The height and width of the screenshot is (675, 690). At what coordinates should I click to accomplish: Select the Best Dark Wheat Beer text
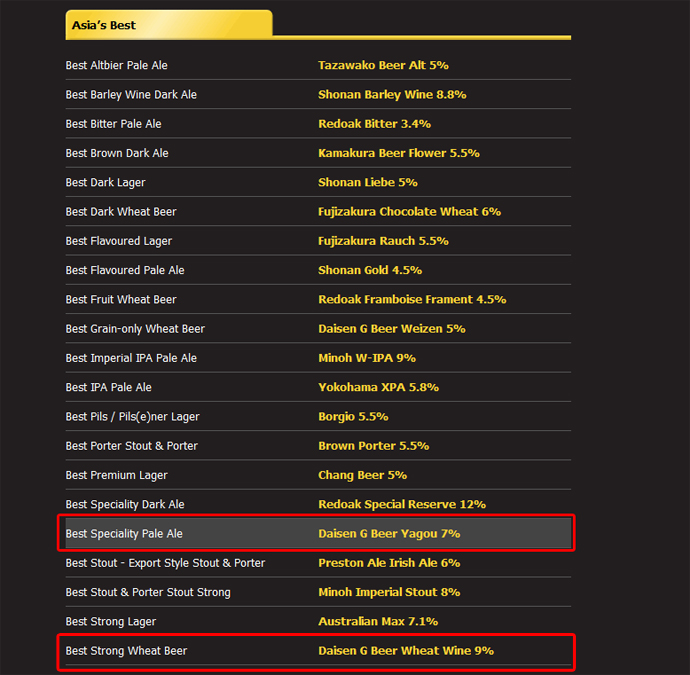121,212
